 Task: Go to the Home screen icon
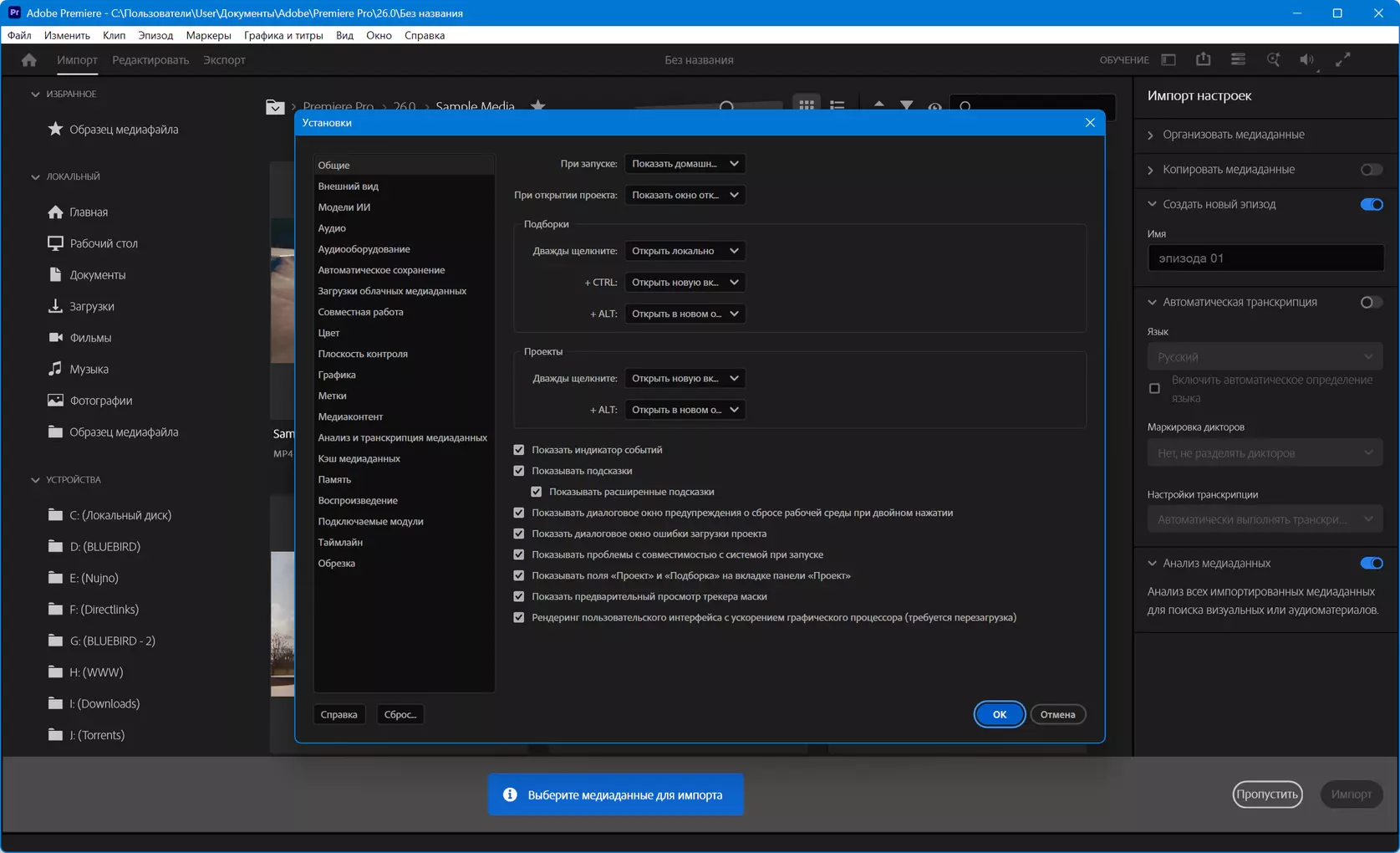tap(29, 60)
